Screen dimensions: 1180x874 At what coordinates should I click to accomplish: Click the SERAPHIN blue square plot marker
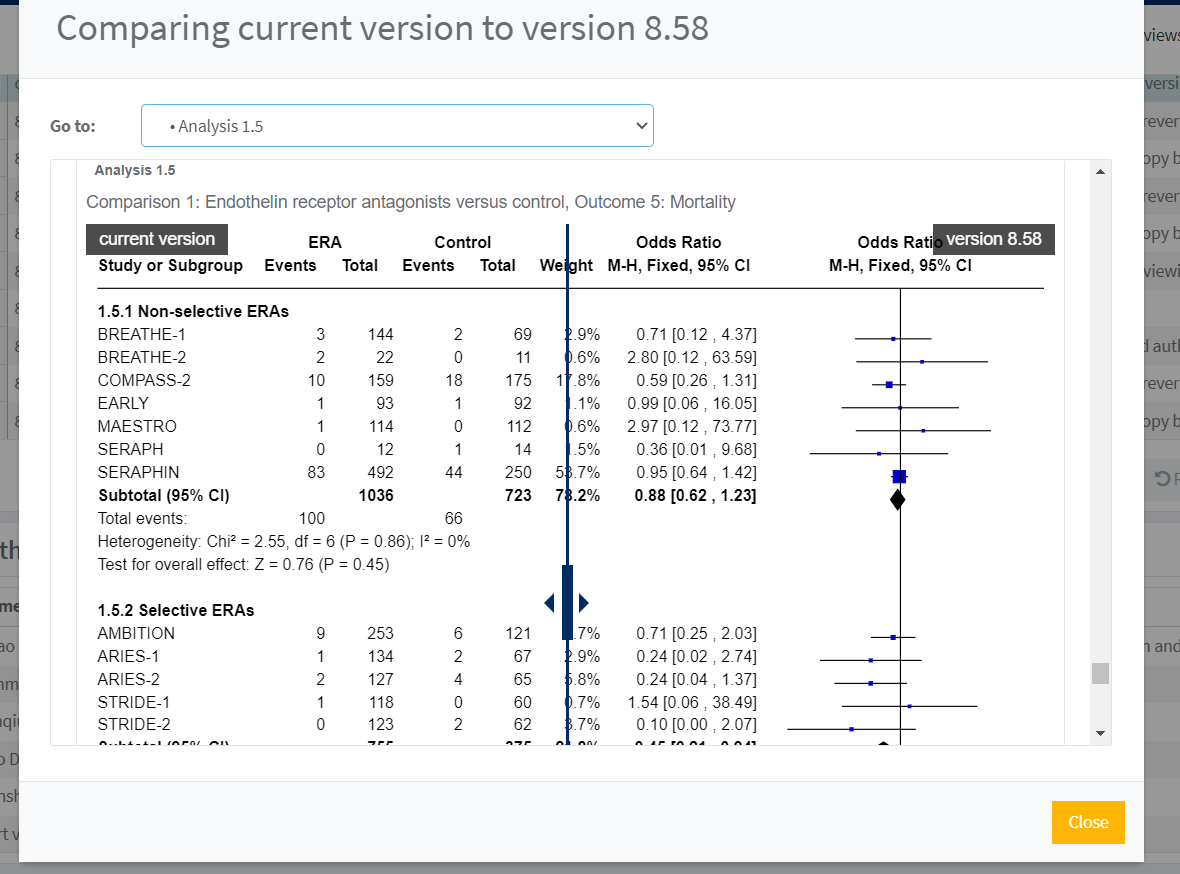click(899, 477)
